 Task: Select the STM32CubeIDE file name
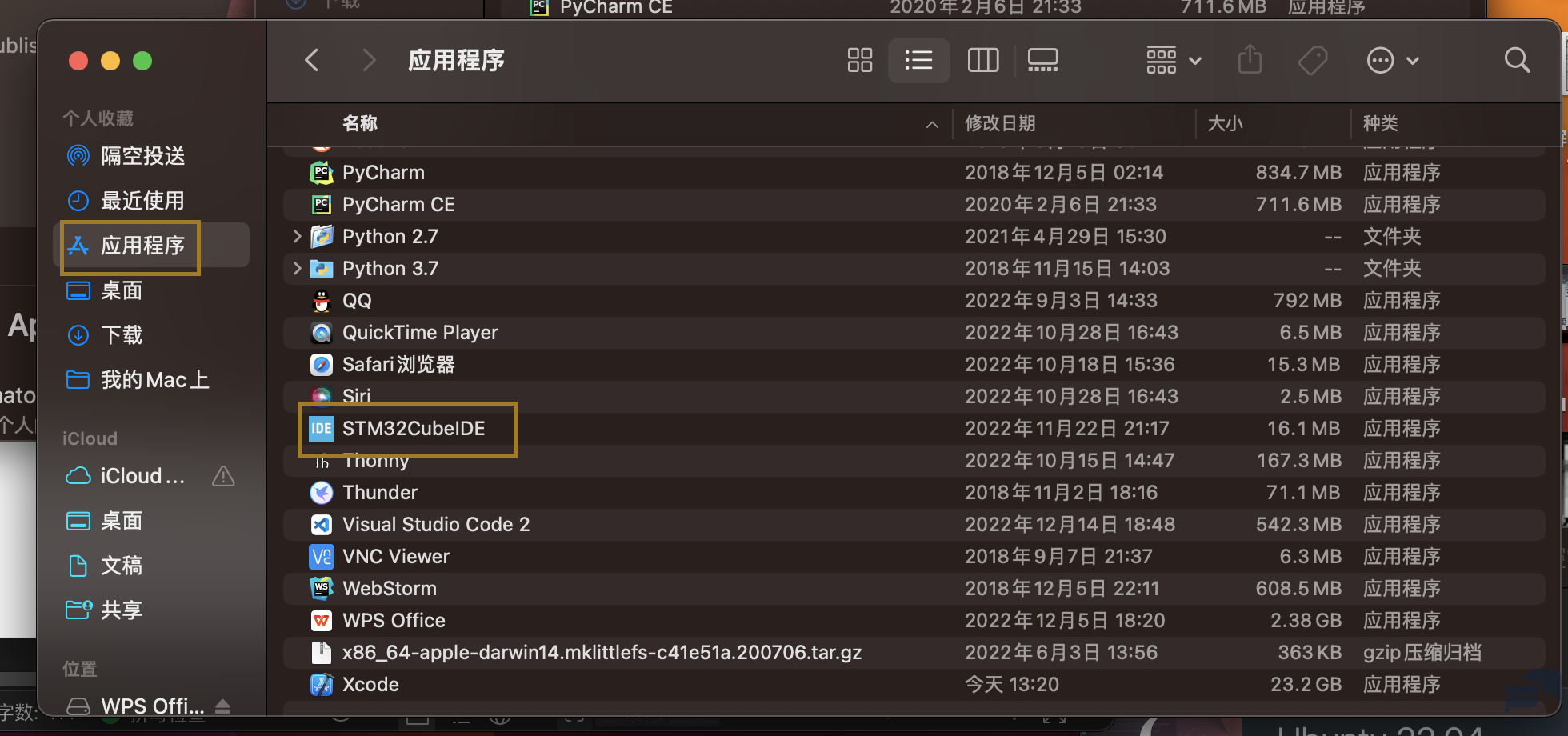tap(414, 428)
